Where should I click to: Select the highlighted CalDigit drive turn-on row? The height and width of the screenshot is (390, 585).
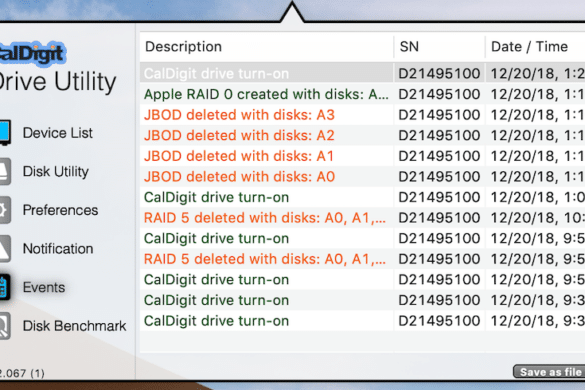coord(362,73)
